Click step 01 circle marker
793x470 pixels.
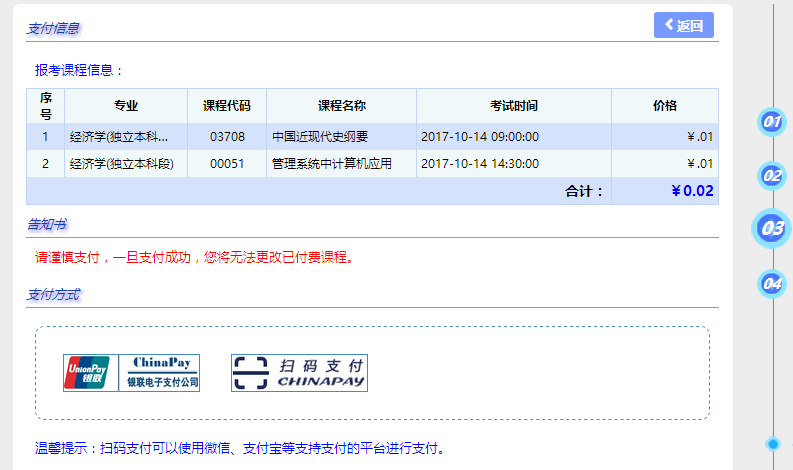pos(771,122)
